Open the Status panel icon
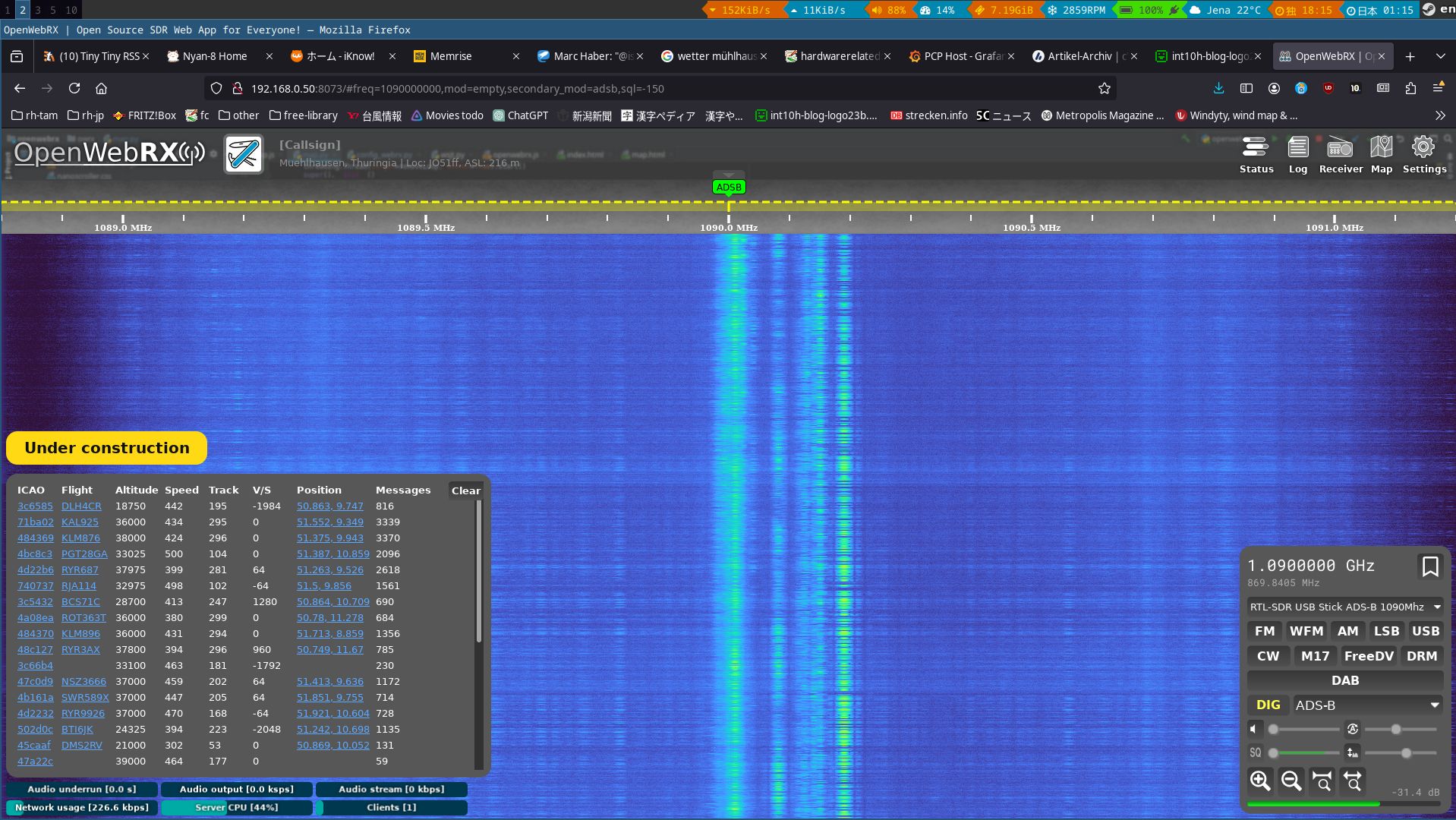 click(x=1256, y=155)
